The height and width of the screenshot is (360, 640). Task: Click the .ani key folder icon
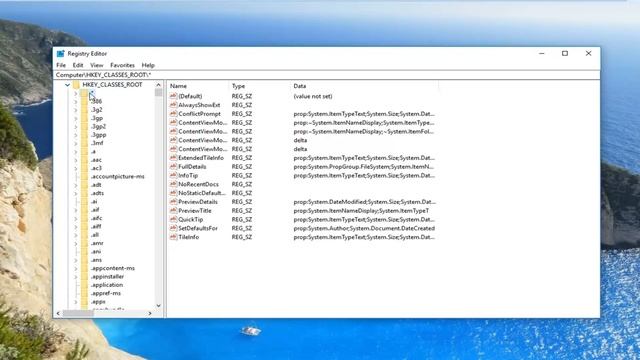point(84,251)
